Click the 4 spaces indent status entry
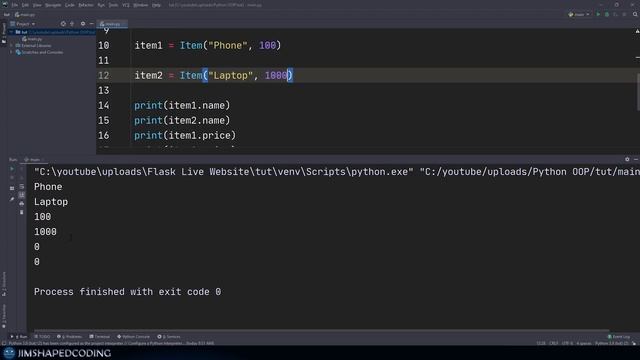Image resolution: width=640 pixels, height=360 pixels. (x=583, y=344)
